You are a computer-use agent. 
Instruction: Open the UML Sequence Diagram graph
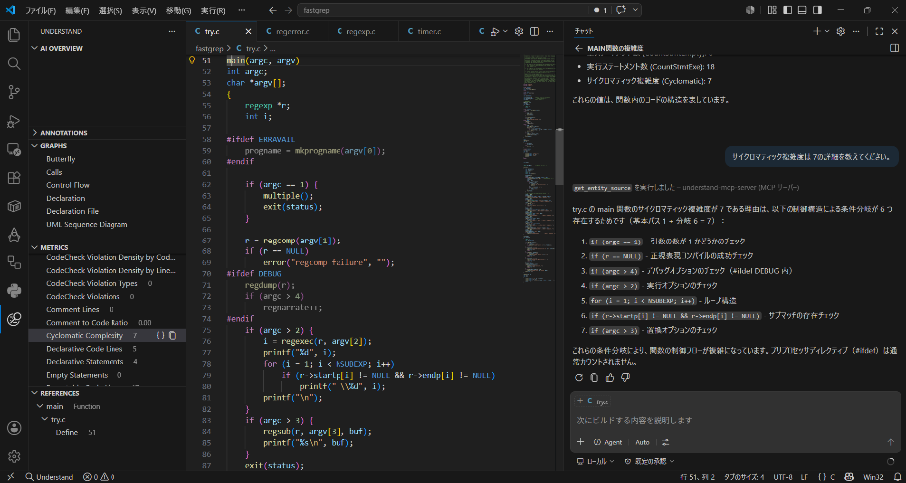(87, 224)
